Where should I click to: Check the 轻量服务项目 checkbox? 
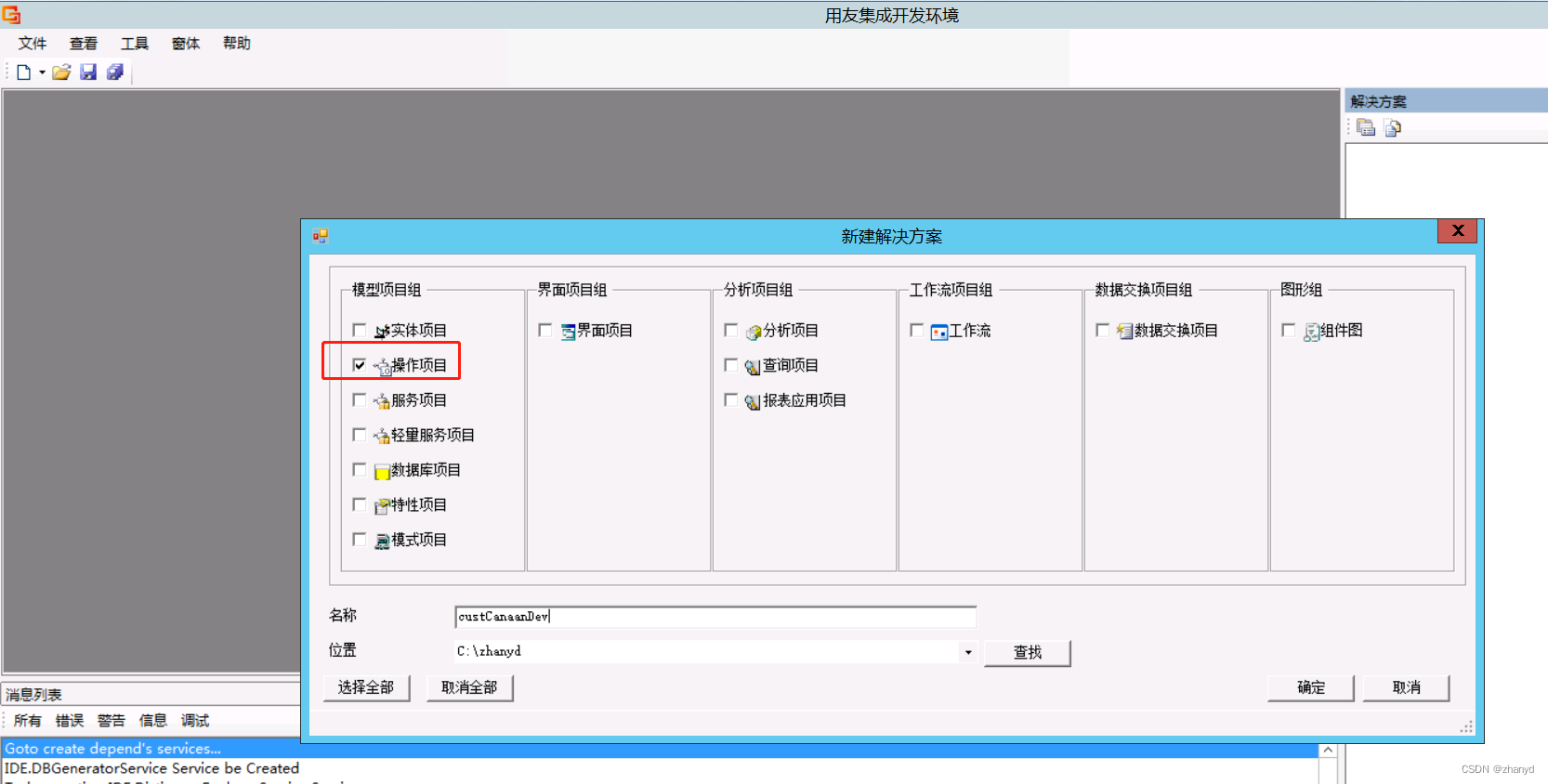pos(360,435)
